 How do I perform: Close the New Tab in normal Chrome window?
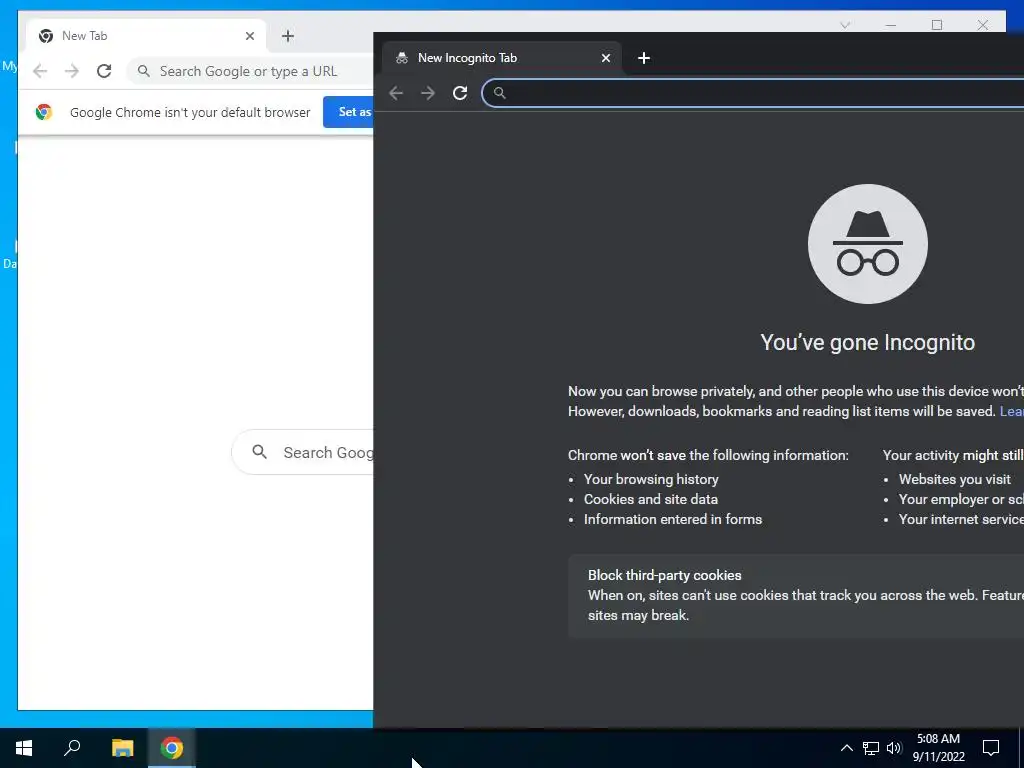249,36
